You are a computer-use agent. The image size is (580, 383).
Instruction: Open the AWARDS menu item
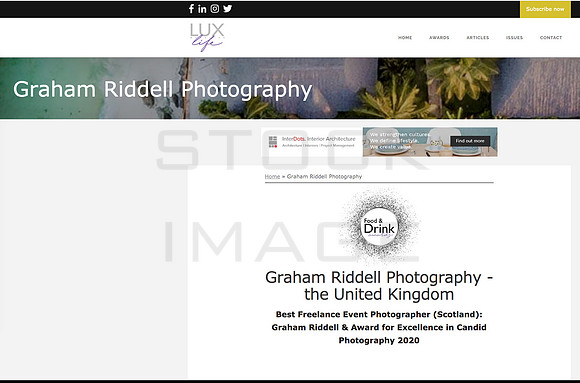pos(439,38)
